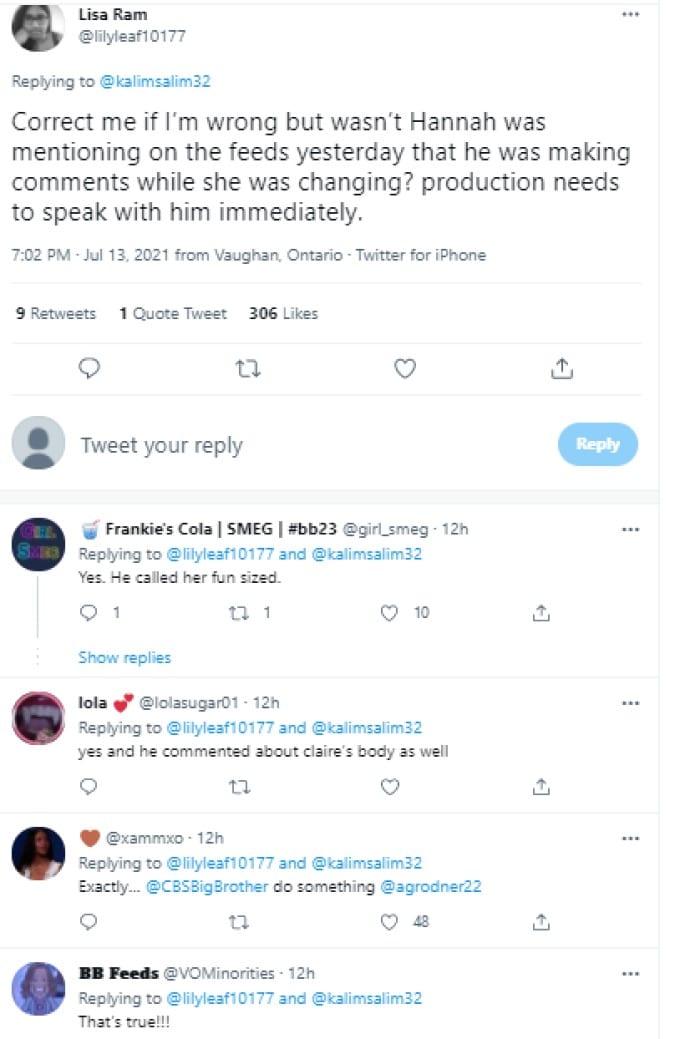Click the Tweet your reply field
680x1039 pixels.
(x=300, y=445)
